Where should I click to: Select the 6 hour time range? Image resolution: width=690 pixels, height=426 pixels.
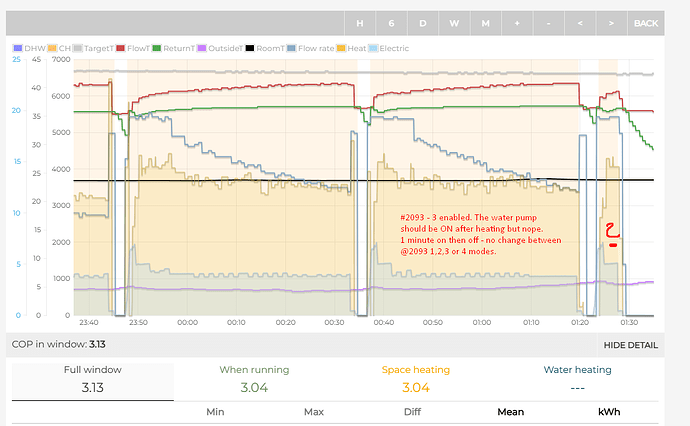pyautogui.click(x=391, y=23)
